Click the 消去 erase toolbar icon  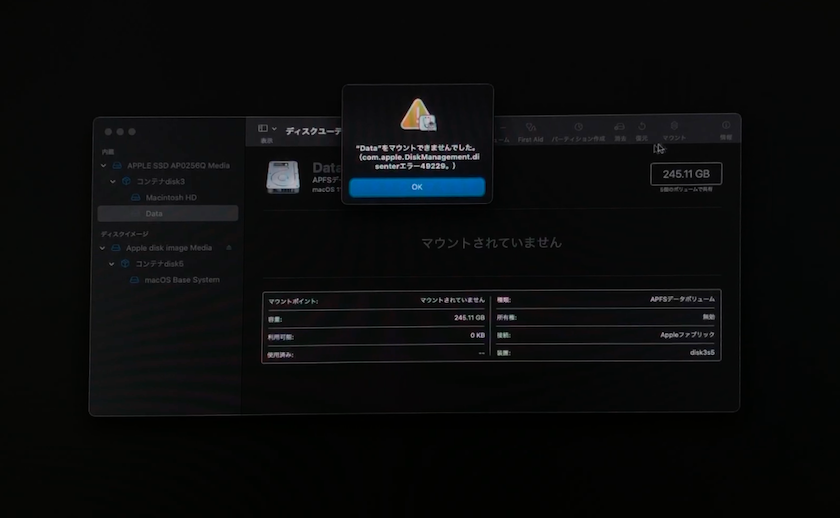point(619,127)
